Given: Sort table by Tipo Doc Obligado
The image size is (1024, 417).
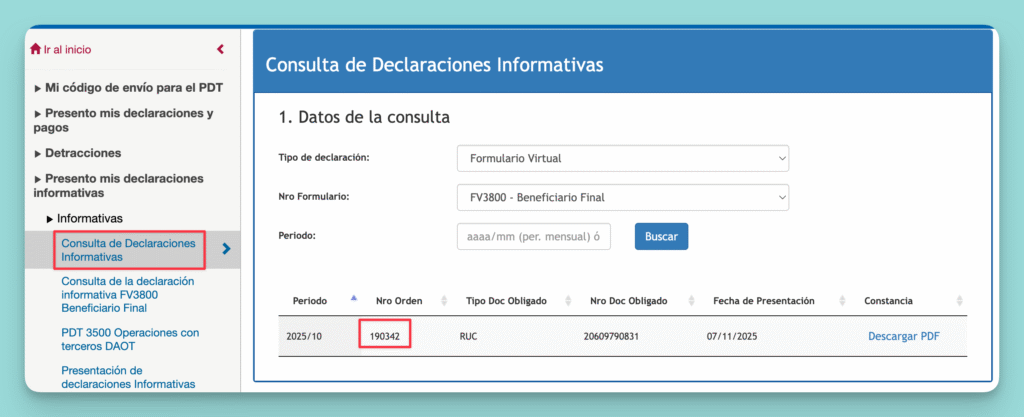Looking at the screenshot, I should pyautogui.click(x=569, y=301).
